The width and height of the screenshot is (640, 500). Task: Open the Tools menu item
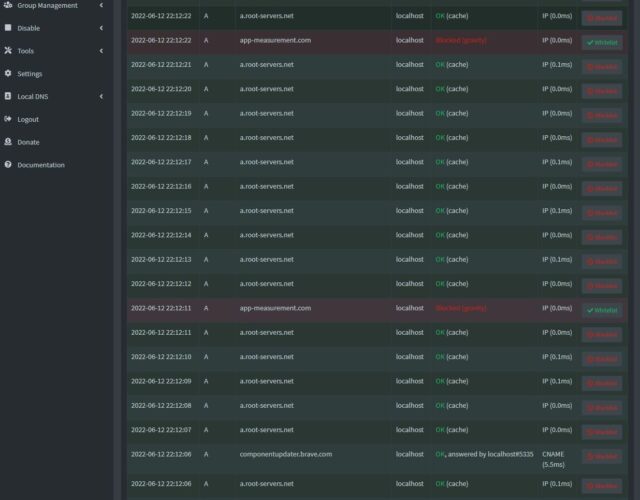(x=25, y=51)
